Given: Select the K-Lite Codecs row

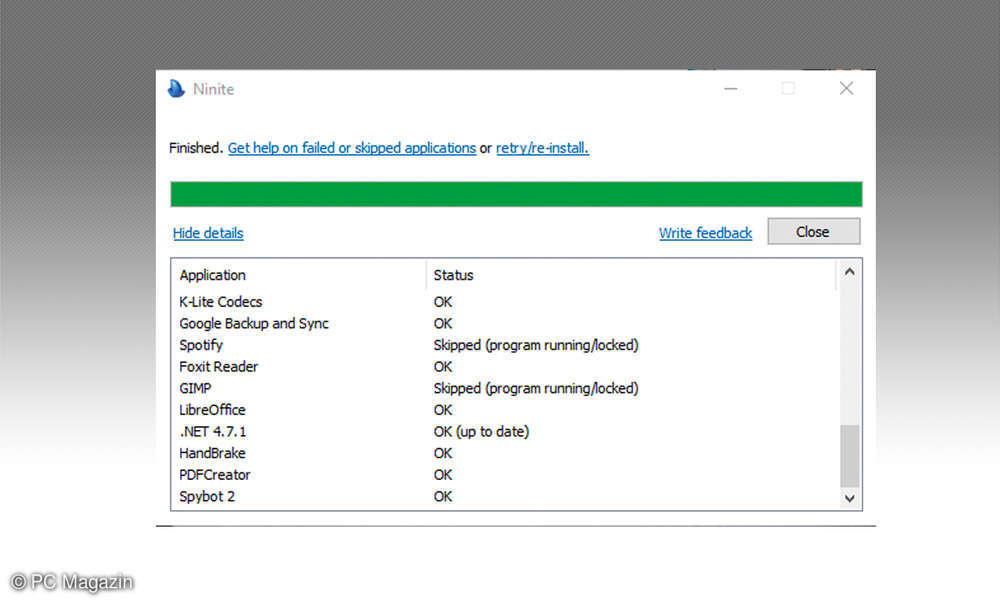Looking at the screenshot, I should 221,301.
